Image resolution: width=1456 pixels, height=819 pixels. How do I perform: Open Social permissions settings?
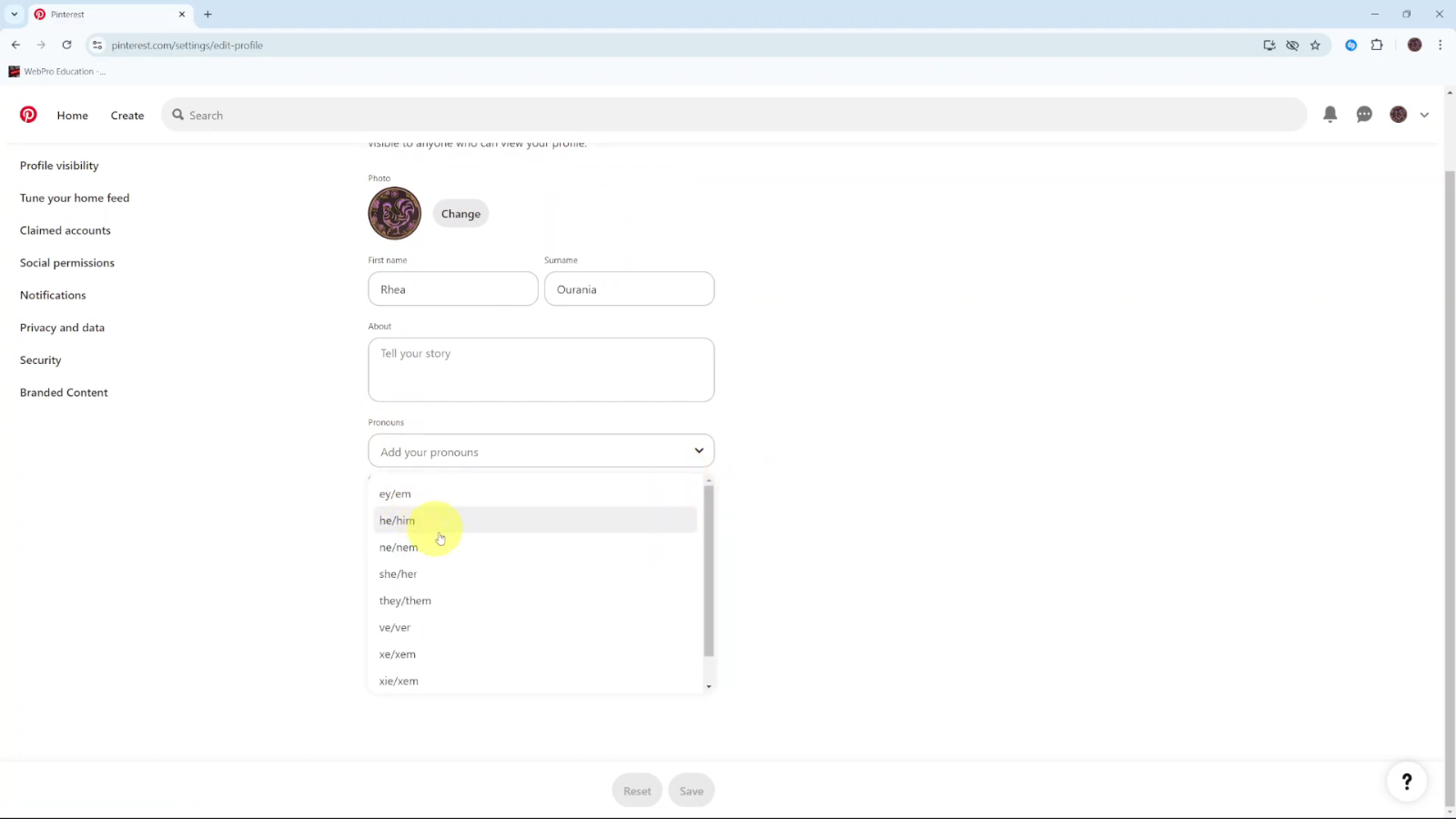67,263
